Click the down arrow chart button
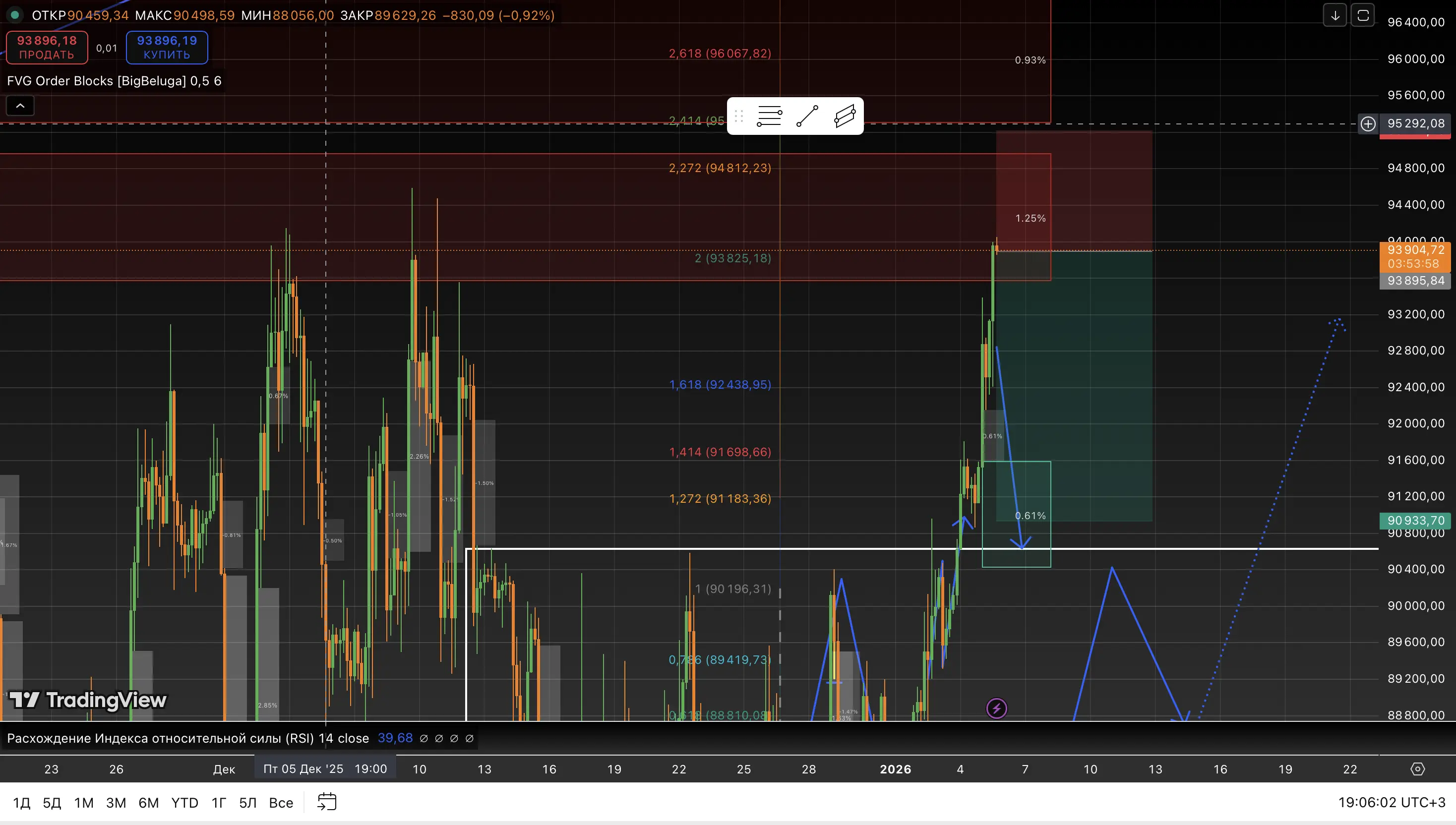 pyautogui.click(x=1335, y=15)
